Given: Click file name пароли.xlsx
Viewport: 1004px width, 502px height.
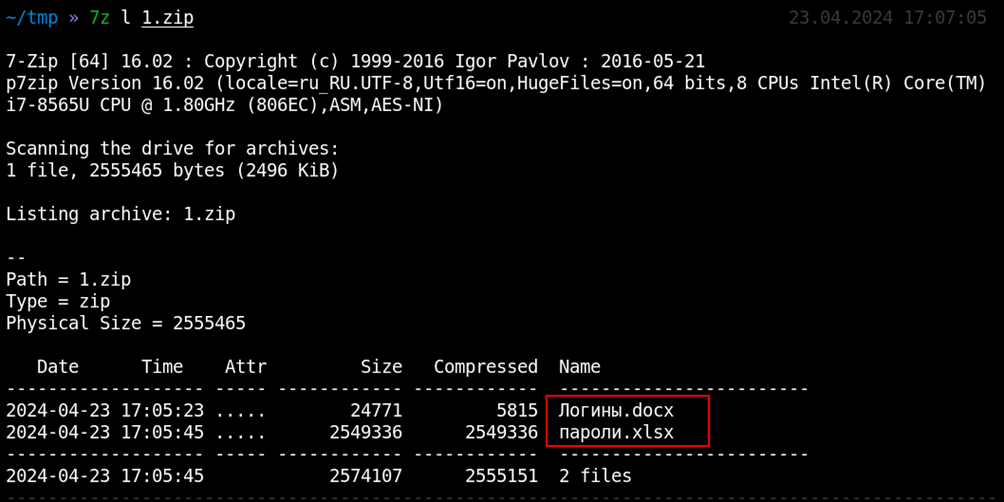Looking at the screenshot, I should pos(616,433).
